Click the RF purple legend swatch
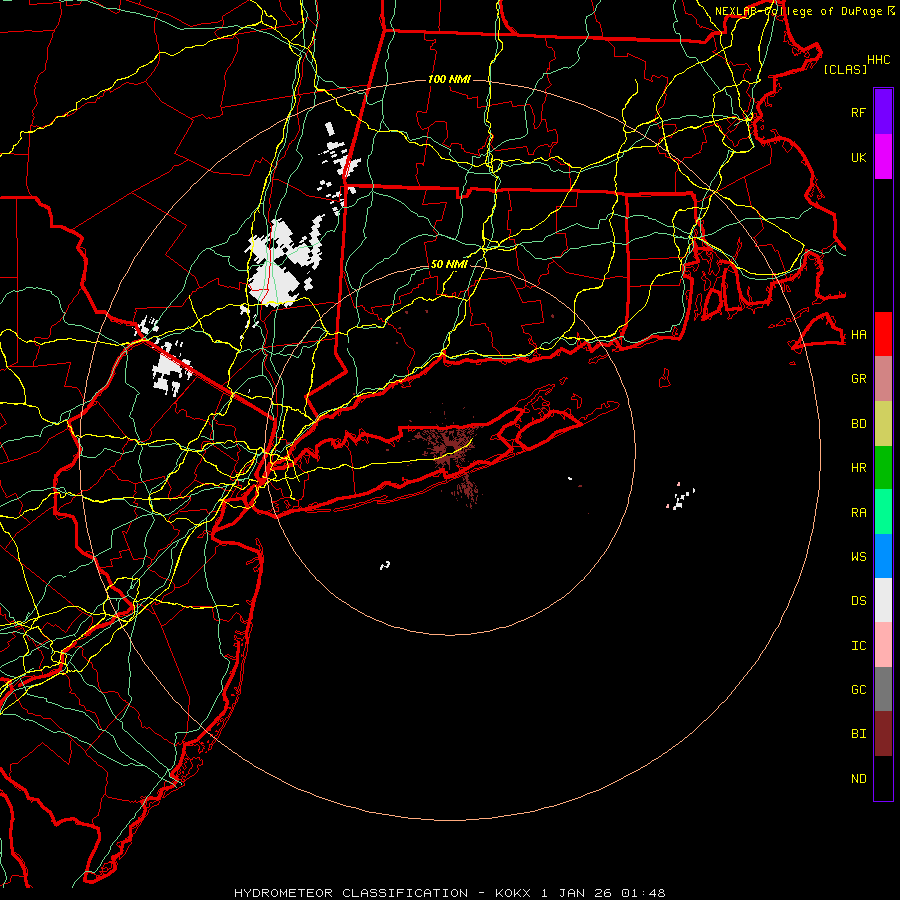Screen dimensions: 900x900 tap(883, 112)
